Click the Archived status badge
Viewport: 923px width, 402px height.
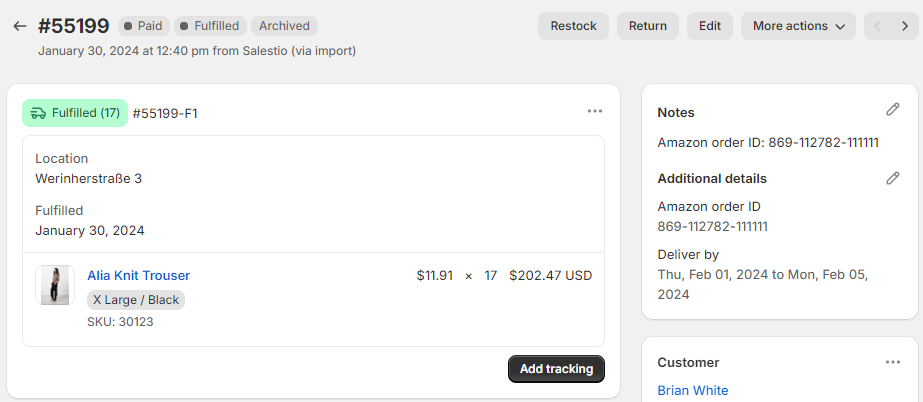(284, 26)
